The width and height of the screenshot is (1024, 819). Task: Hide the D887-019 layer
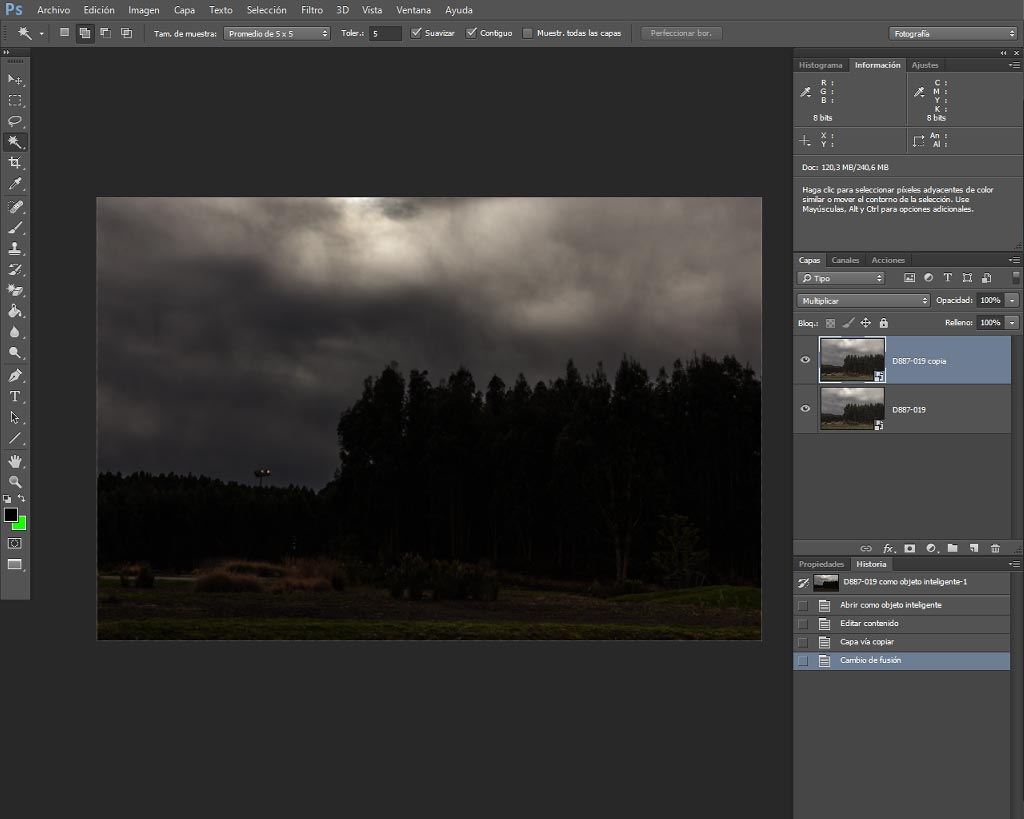tap(805, 409)
